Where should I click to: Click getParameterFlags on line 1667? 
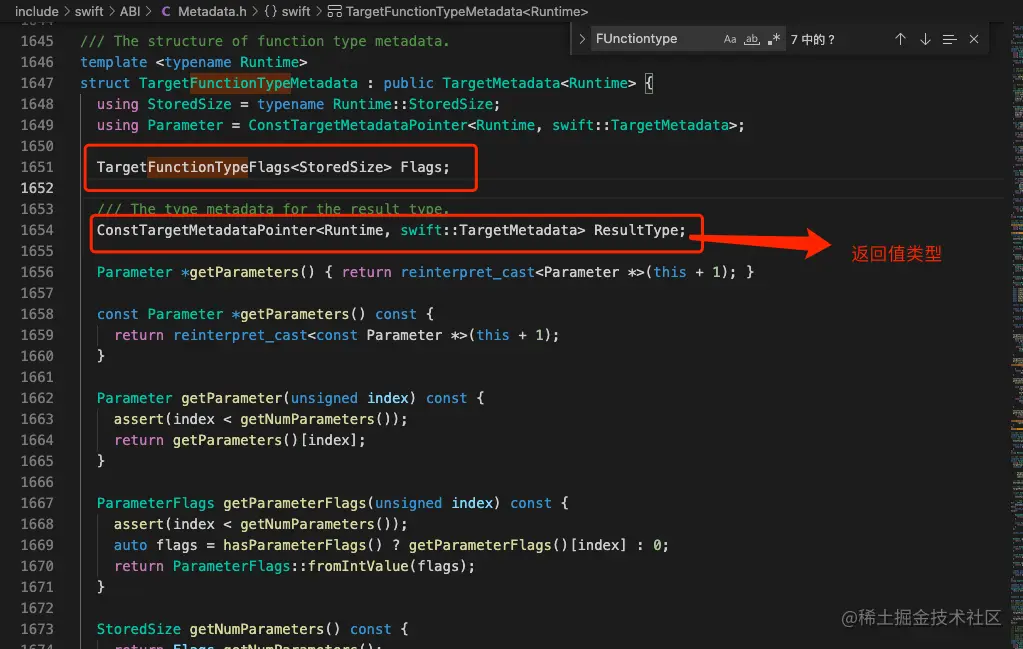point(294,503)
